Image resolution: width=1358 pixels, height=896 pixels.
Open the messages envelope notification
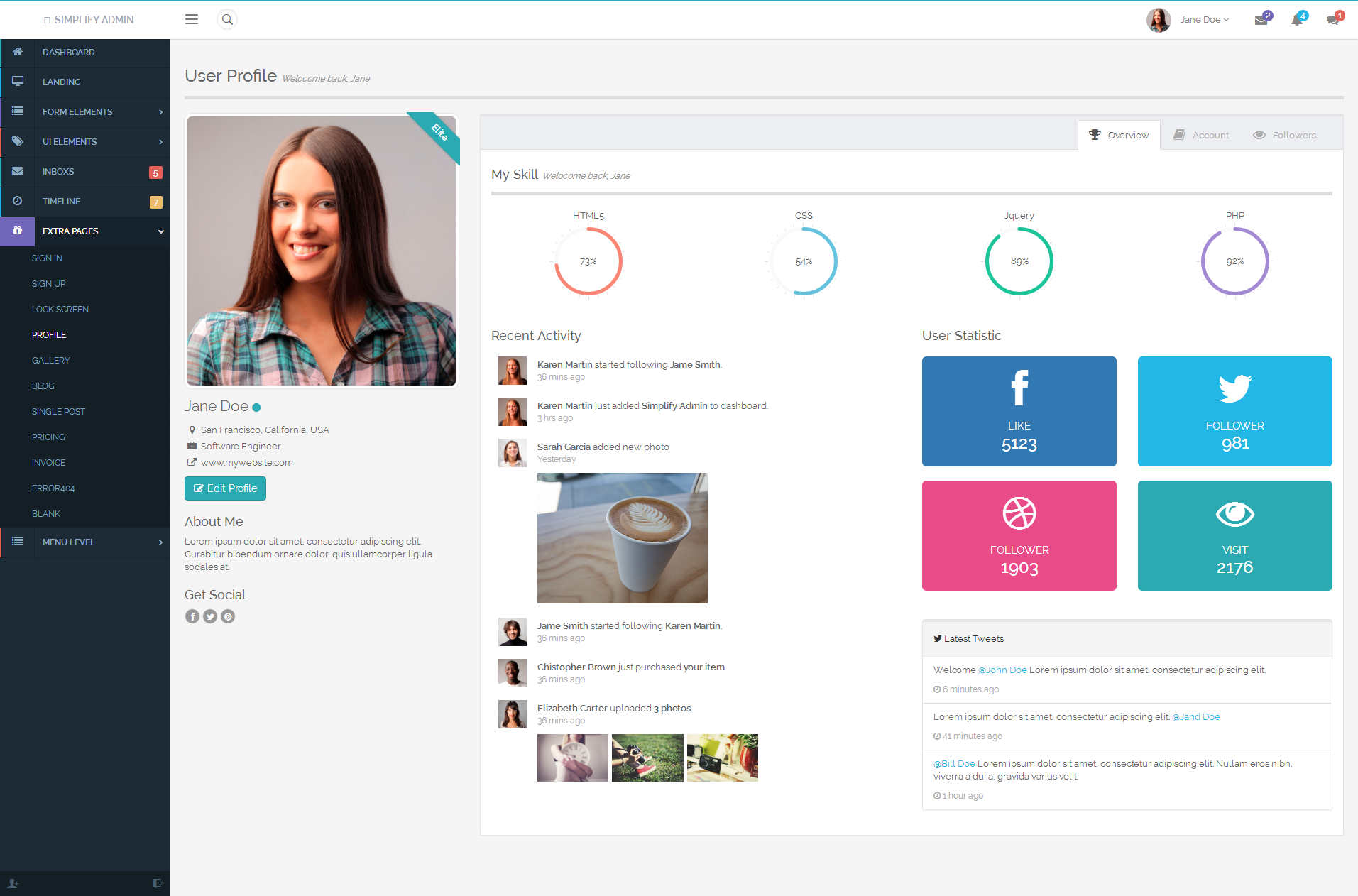click(x=1262, y=19)
